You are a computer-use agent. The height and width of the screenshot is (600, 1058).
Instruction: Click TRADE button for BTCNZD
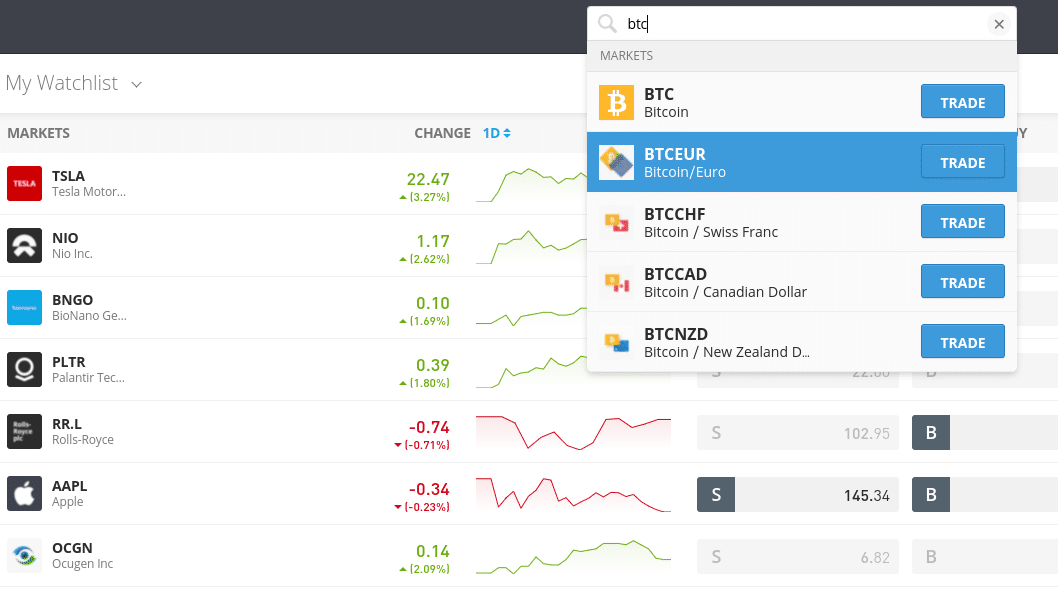[x=963, y=343]
